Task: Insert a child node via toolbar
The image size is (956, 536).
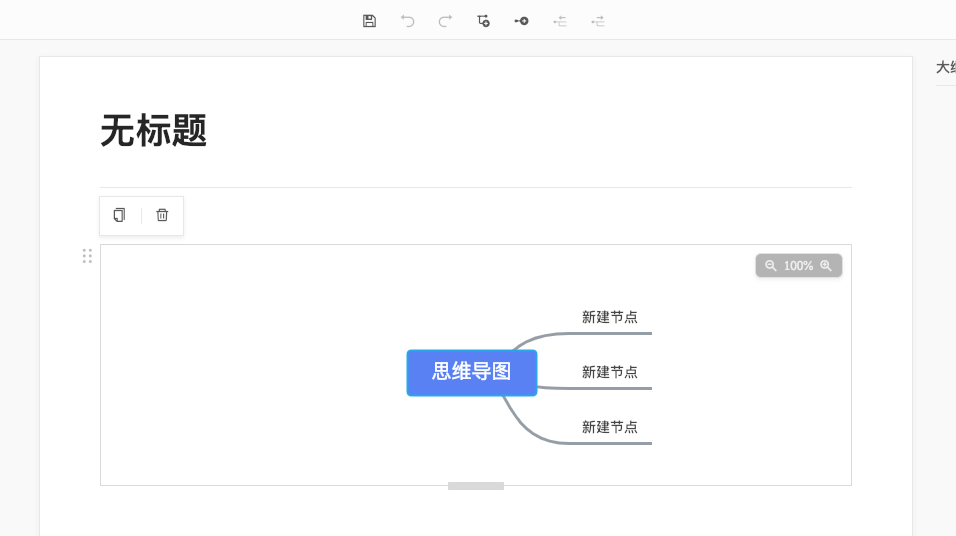Action: click(483, 21)
